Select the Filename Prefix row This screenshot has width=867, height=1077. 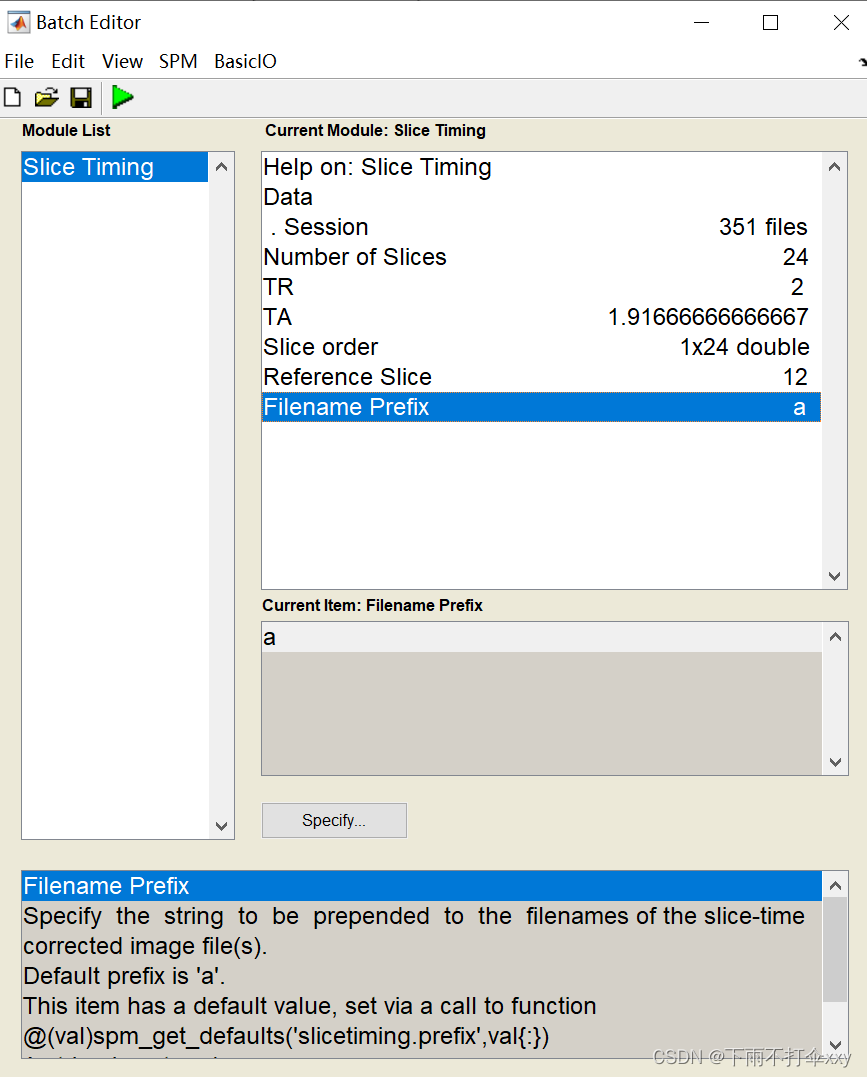click(541, 407)
